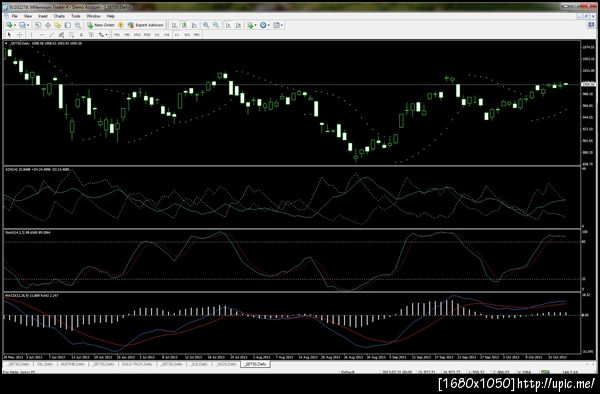Expand the Templates dropdown arrow

[282, 25]
